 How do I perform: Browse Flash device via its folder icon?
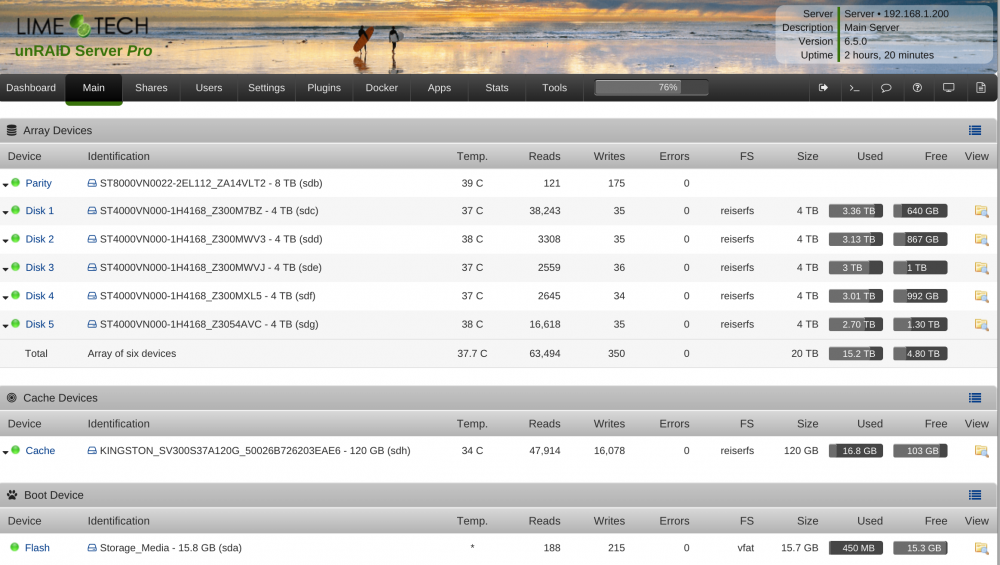[981, 548]
